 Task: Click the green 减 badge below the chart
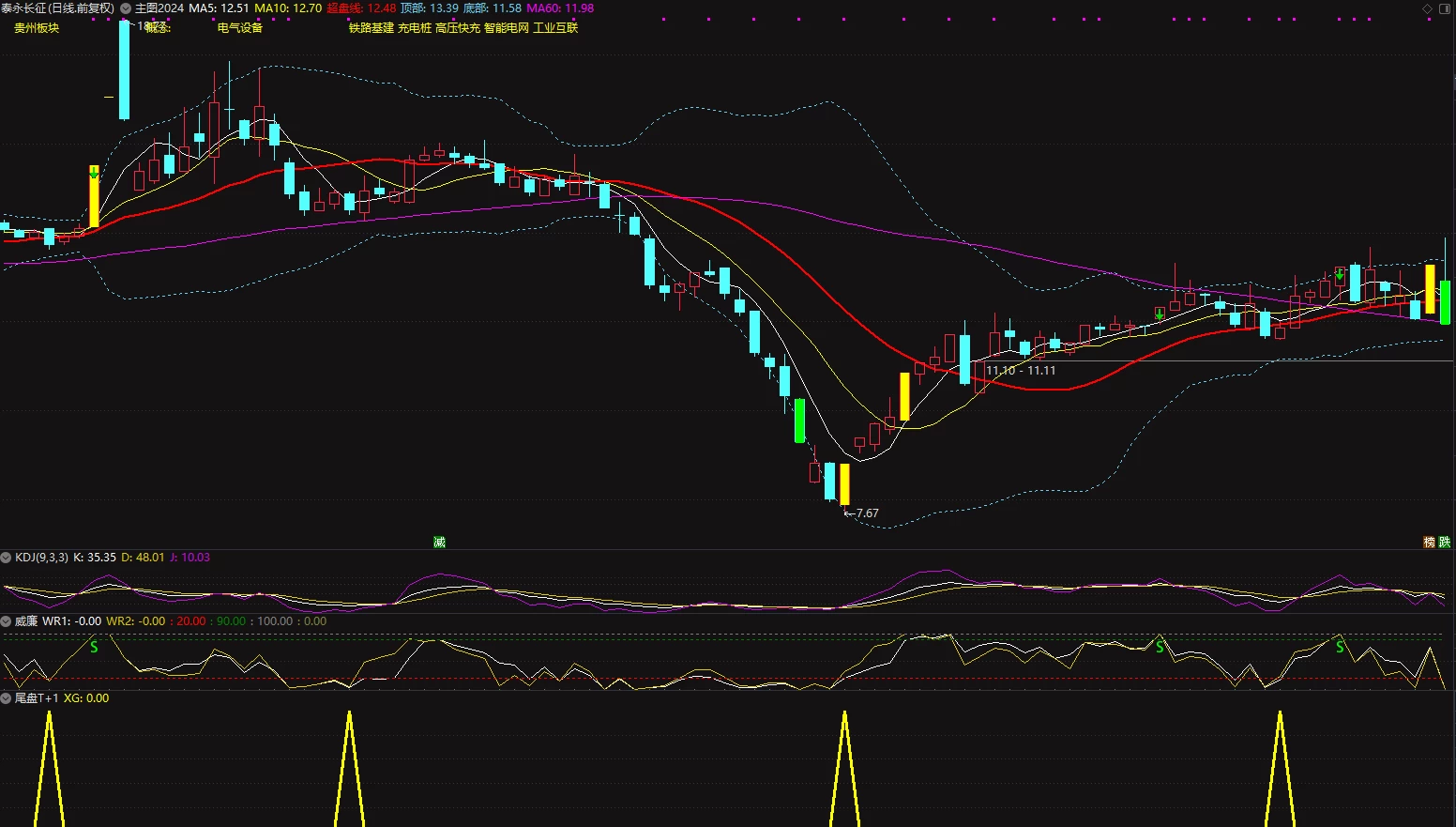point(439,543)
